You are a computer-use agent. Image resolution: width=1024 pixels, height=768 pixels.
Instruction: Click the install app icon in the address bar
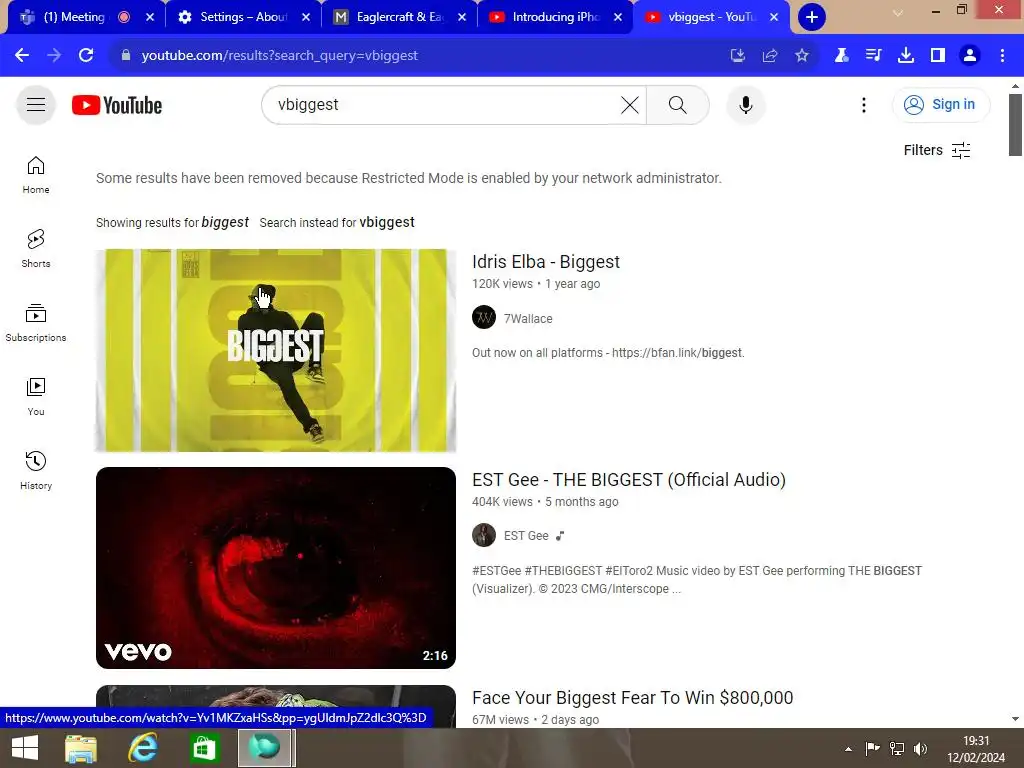[x=737, y=55]
